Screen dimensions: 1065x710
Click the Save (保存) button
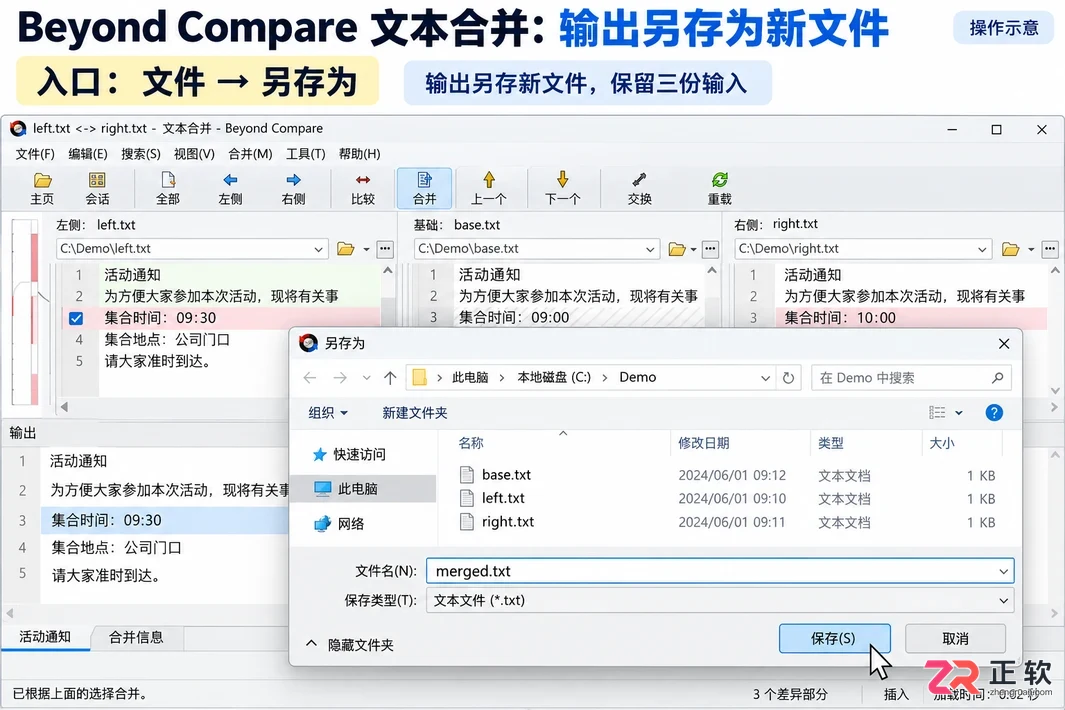tap(834, 638)
